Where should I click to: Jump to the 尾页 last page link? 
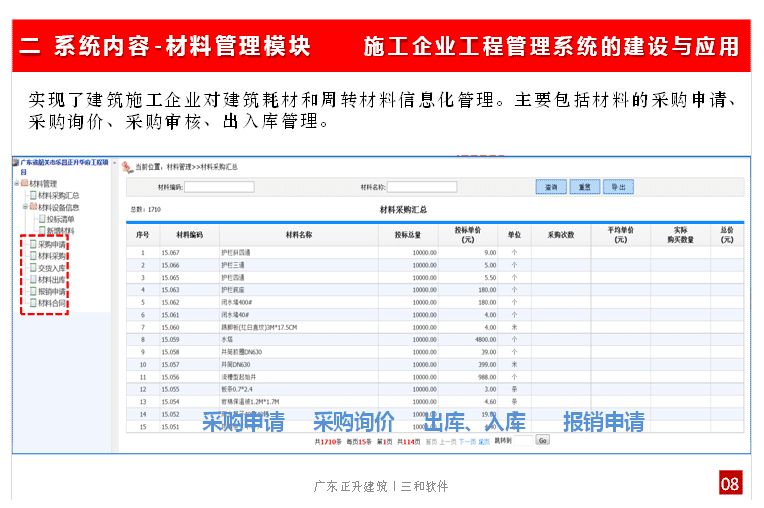pyautogui.click(x=484, y=442)
